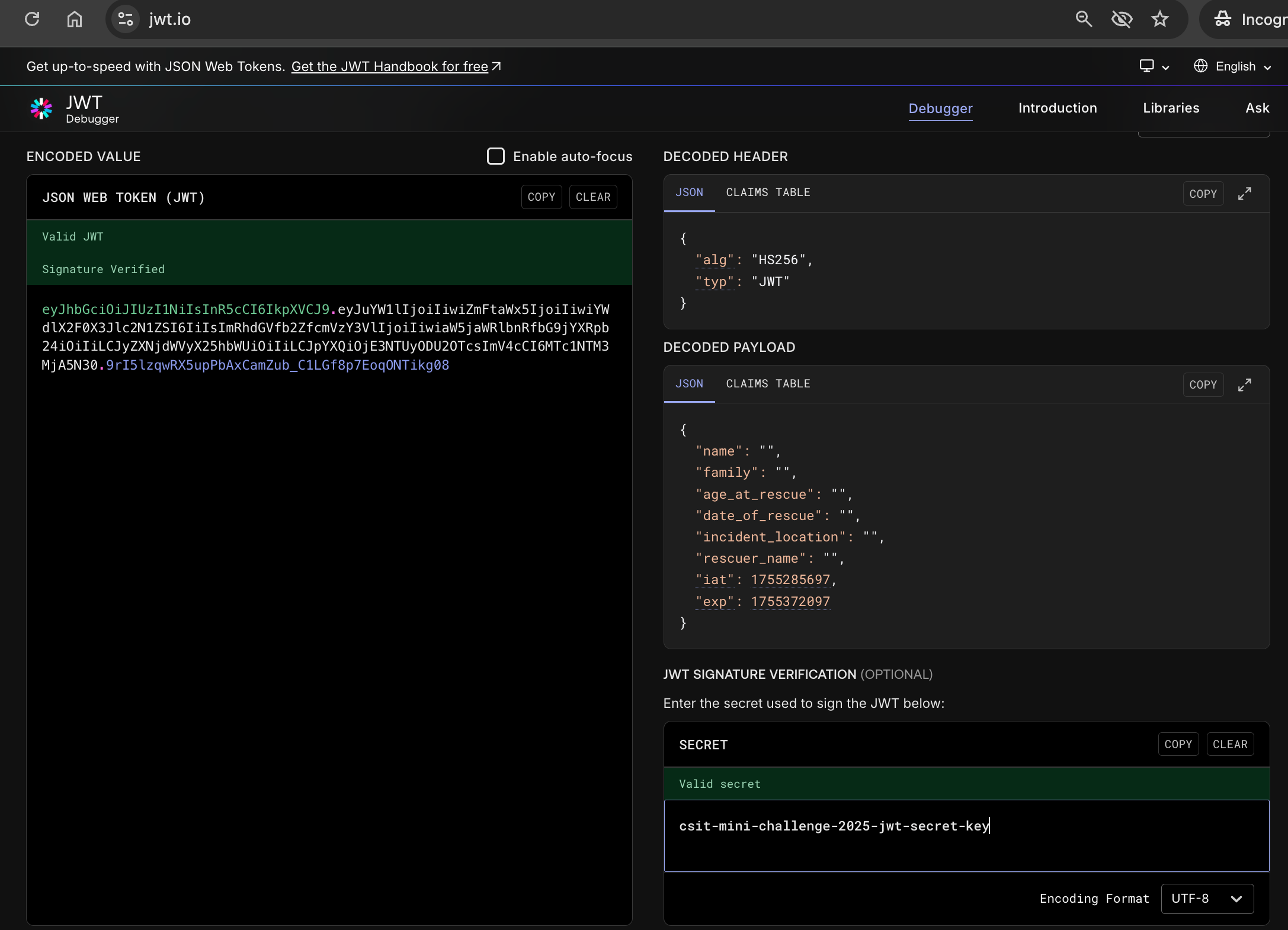Select JSON tab in Decoded Payload
This screenshot has height=930, width=1288.
point(689,384)
